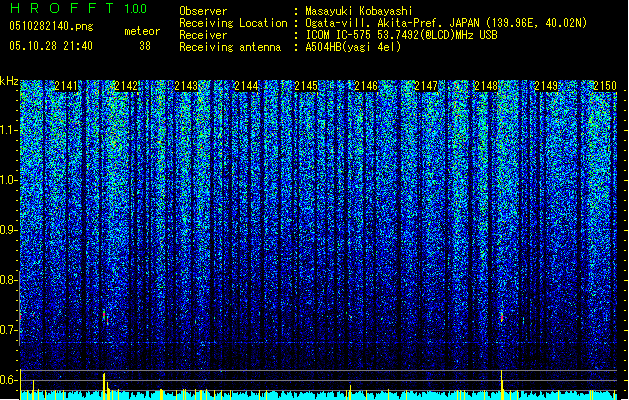Click the 0.8 kHz axis tick label
Viewport: 629px width, 400px height.
click(x=8, y=280)
